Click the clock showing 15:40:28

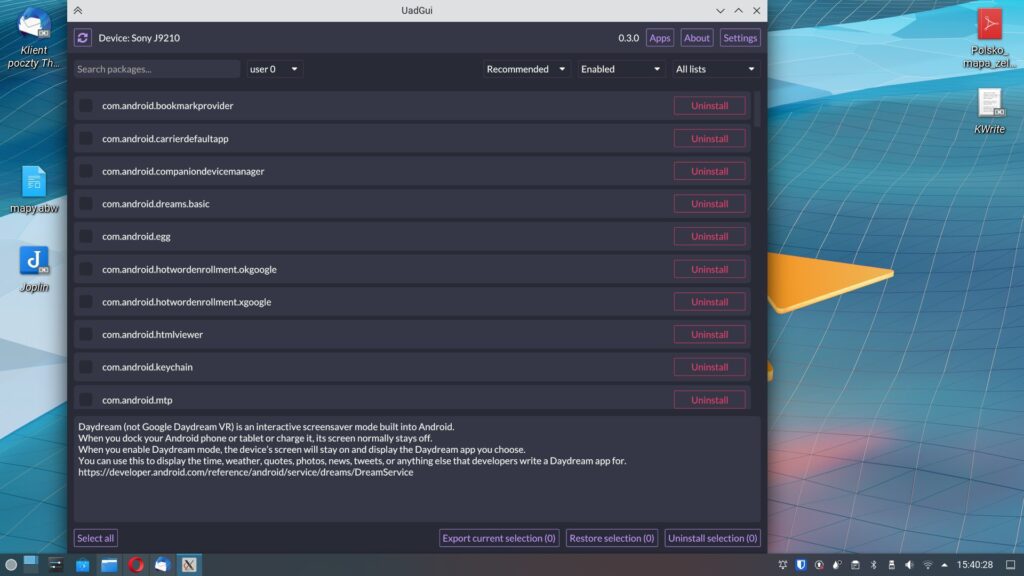pos(974,565)
